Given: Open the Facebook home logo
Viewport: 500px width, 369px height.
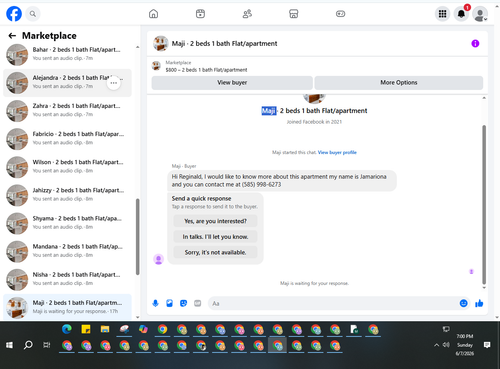Looking at the screenshot, I should [x=14, y=14].
